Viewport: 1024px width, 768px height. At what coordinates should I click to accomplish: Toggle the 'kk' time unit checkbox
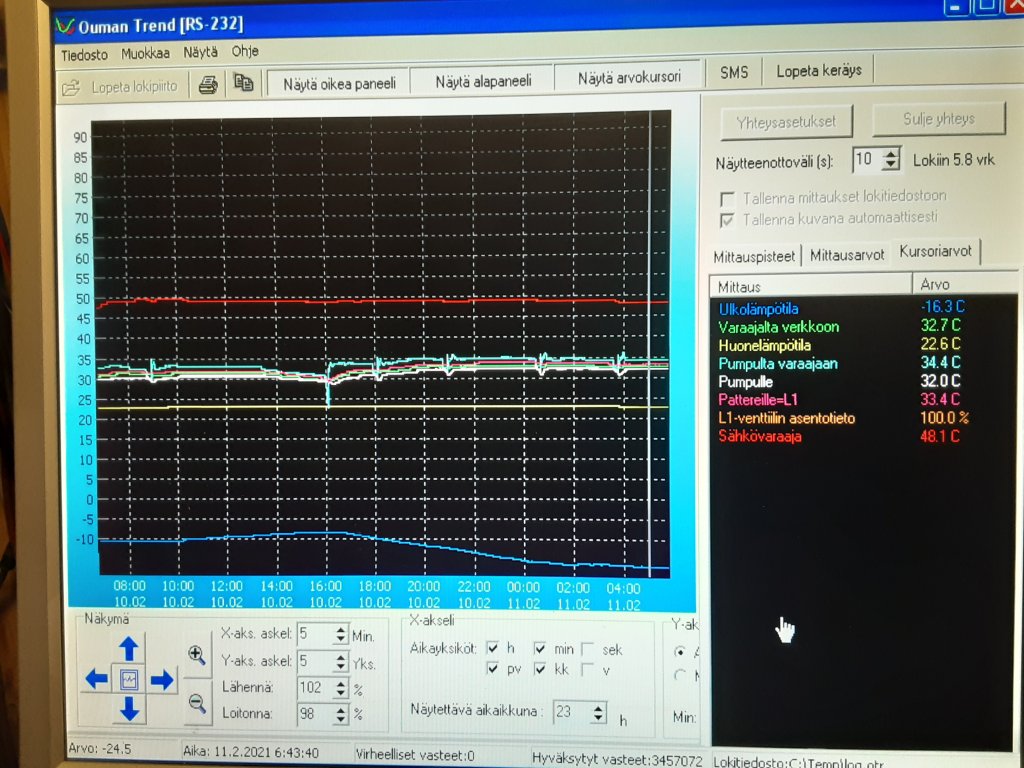pyautogui.click(x=540, y=669)
